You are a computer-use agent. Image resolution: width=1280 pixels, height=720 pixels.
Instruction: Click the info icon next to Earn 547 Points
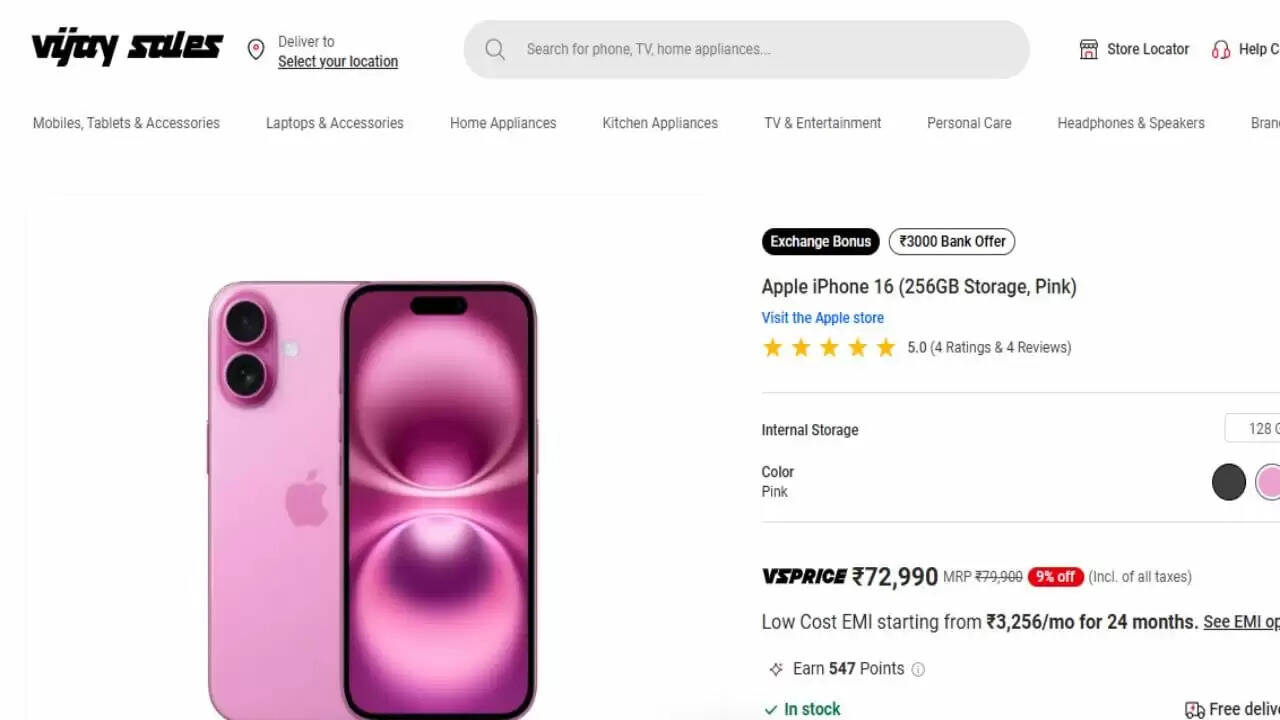[917, 669]
